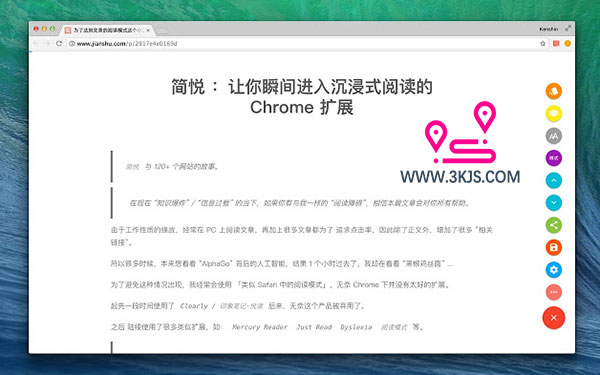Click the orange extension icon in toolbar
The image size is (600, 375).
click(567, 43)
